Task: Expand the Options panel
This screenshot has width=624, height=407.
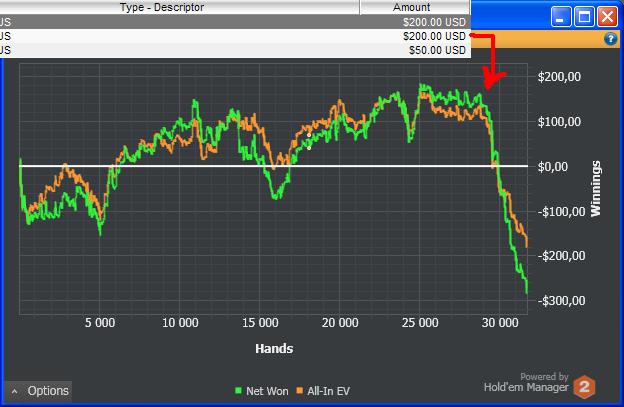Action: click(39, 391)
